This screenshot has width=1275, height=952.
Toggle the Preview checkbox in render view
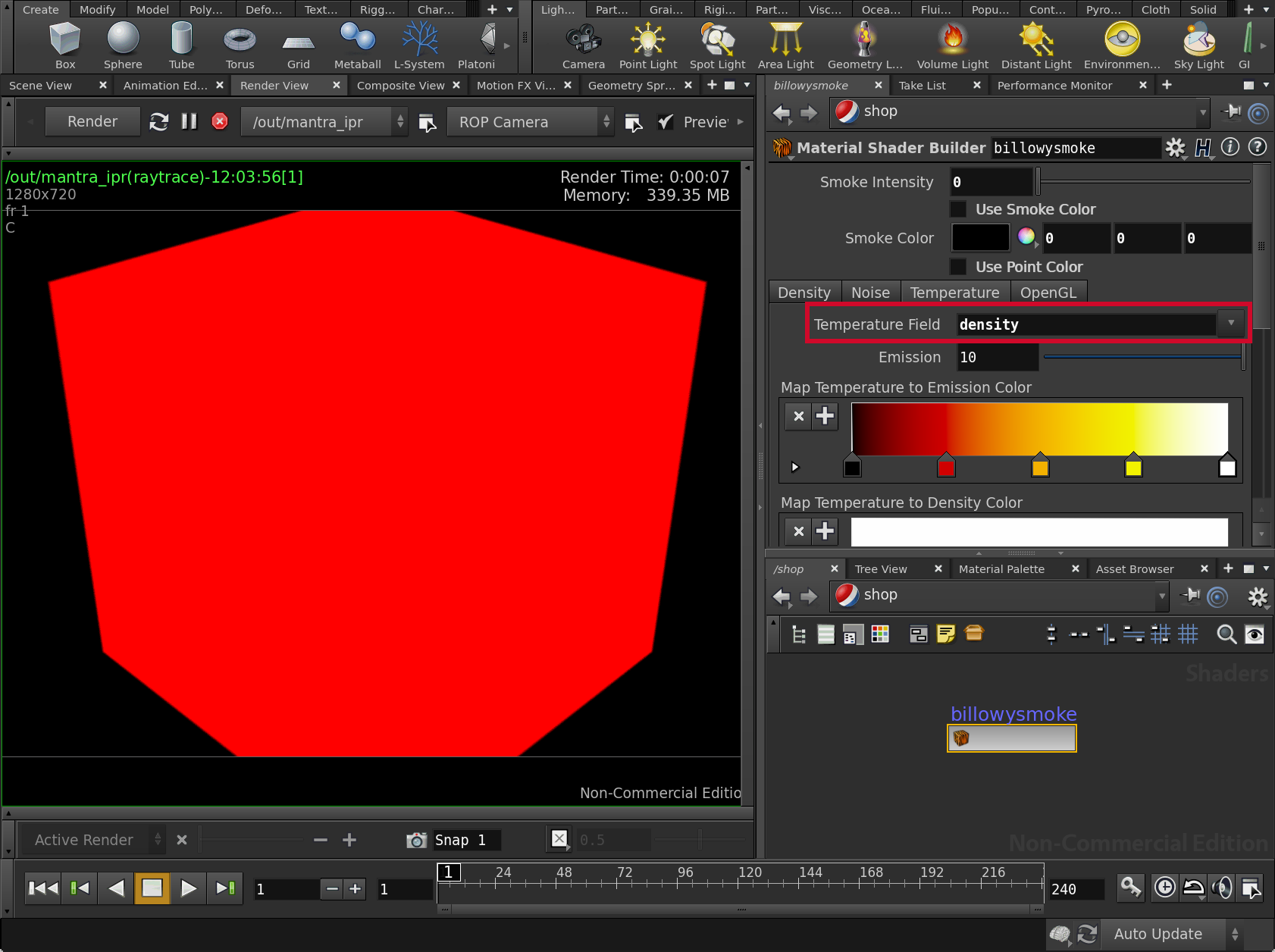[666, 122]
